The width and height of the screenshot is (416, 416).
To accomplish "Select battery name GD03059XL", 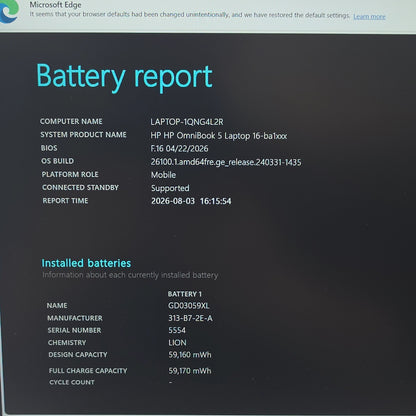I will pos(189,306).
